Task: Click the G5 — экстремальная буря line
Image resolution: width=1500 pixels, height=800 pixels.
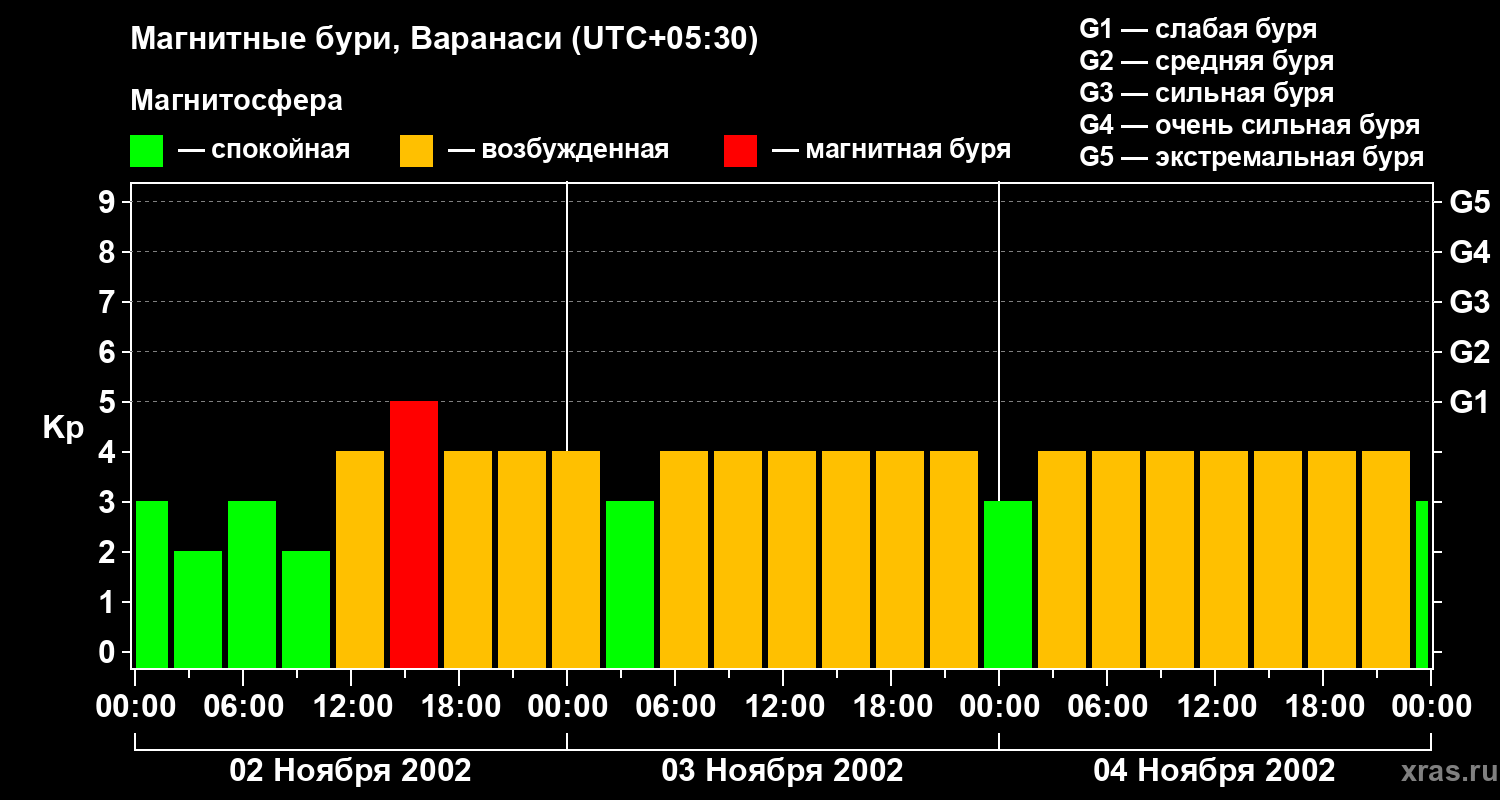Action: [x=1251, y=157]
